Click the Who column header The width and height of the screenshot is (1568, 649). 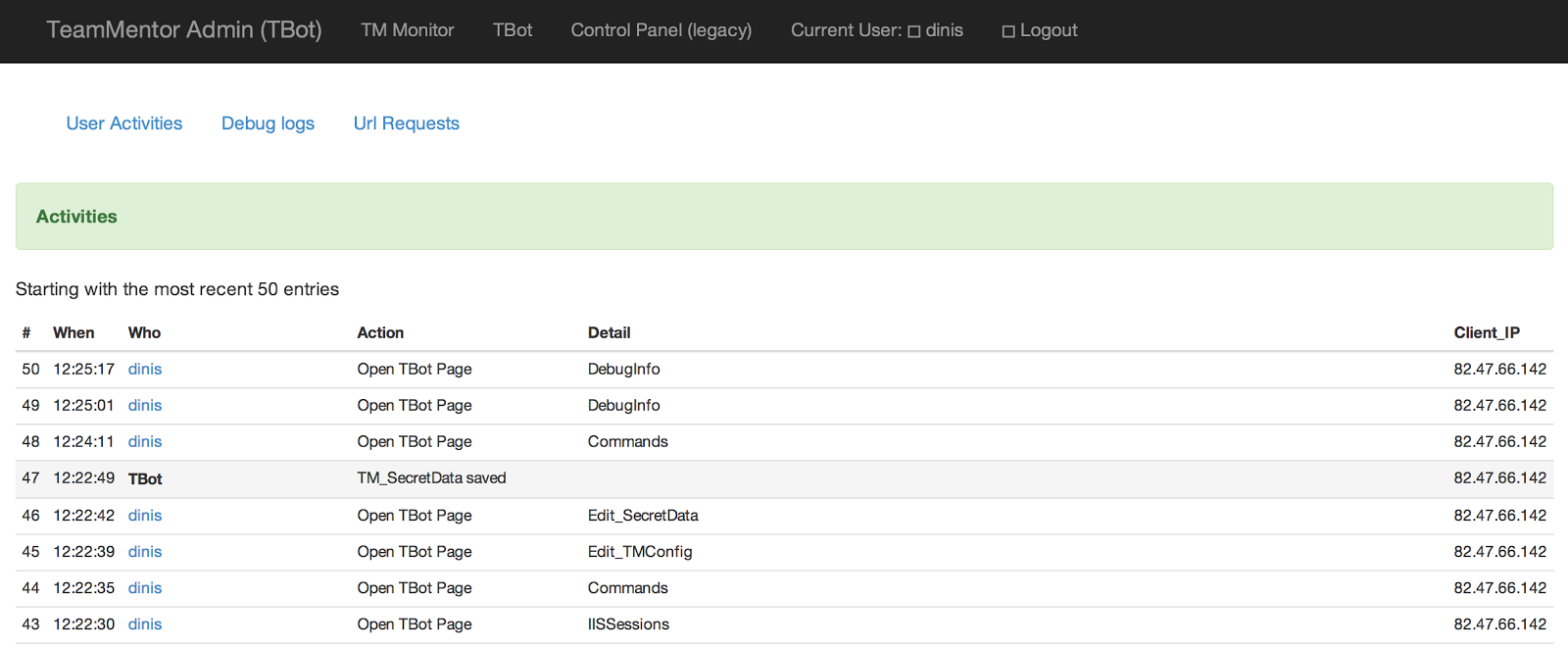(144, 333)
